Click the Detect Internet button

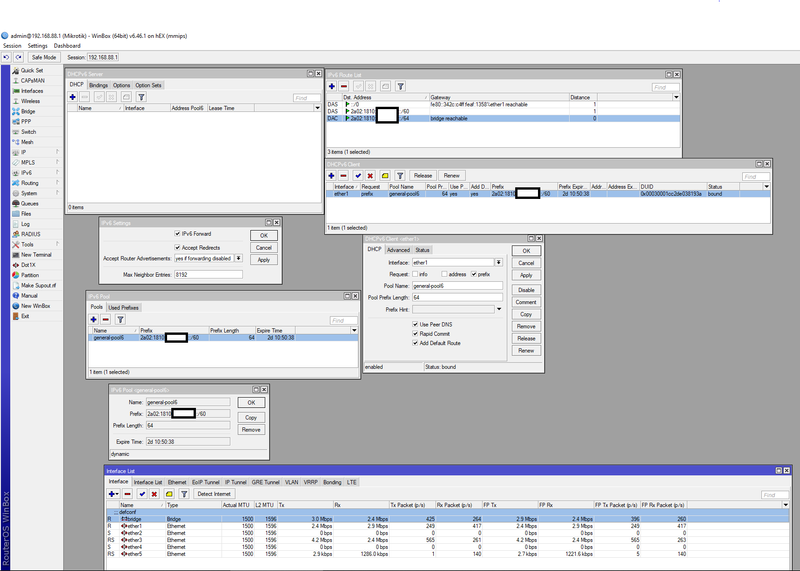click(x=214, y=494)
